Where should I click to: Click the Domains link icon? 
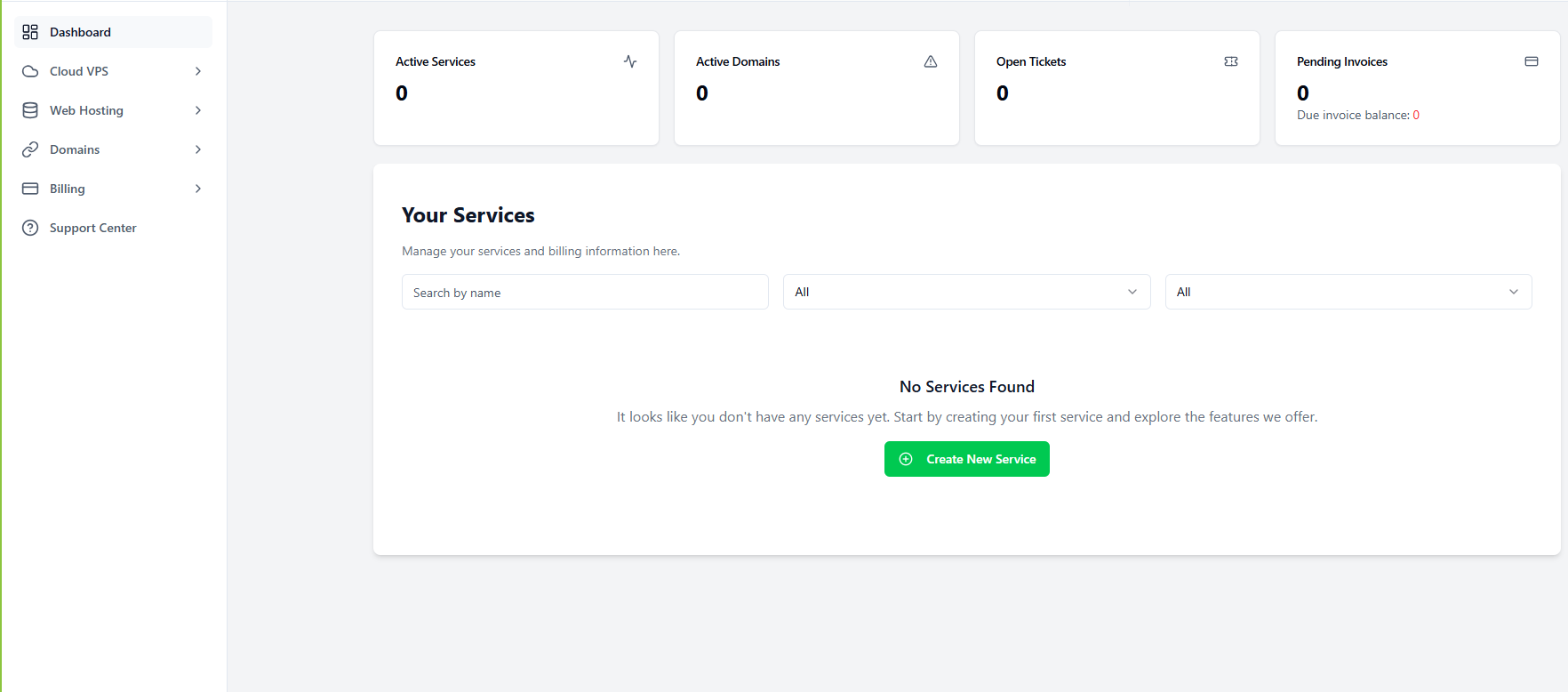click(x=30, y=149)
